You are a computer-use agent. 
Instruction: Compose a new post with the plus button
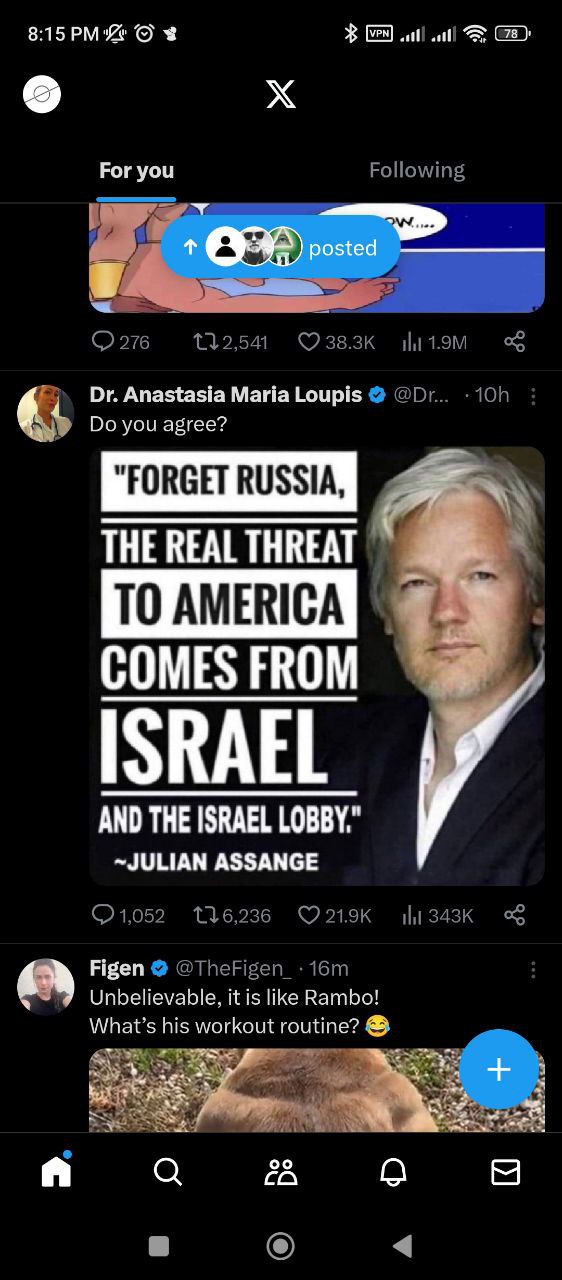pos(498,1069)
